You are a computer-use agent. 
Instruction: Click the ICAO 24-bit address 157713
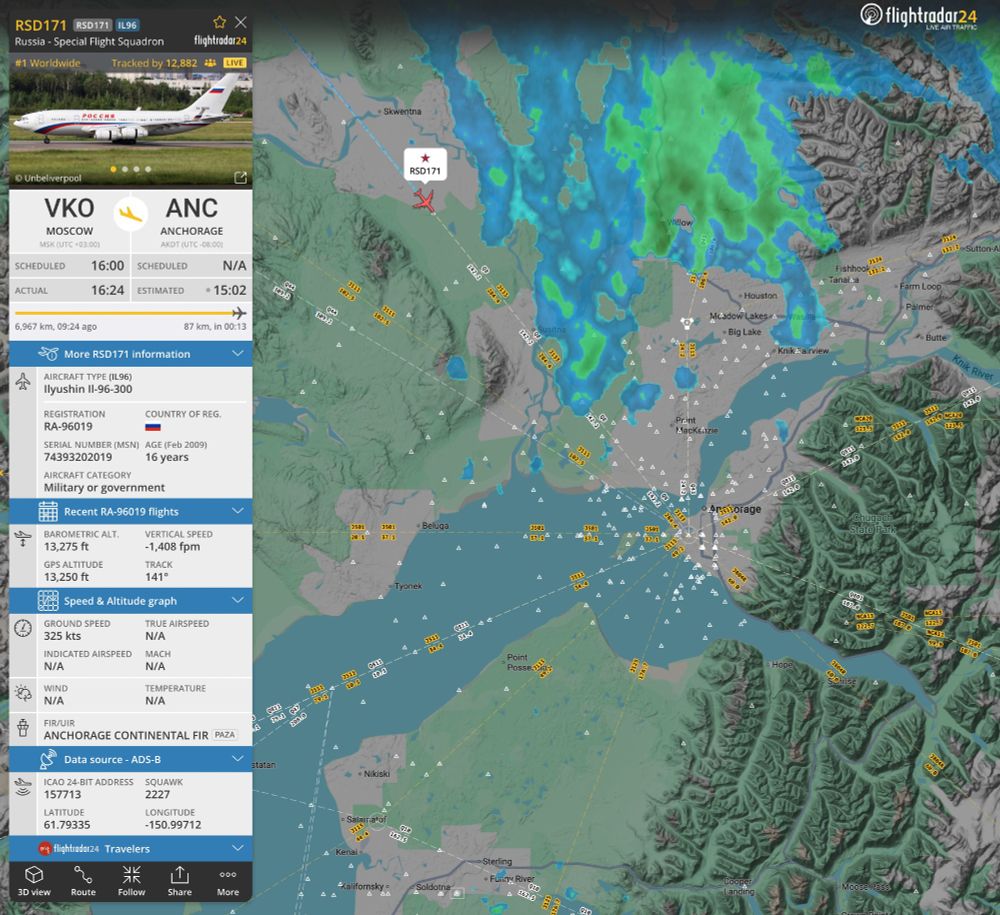62,794
